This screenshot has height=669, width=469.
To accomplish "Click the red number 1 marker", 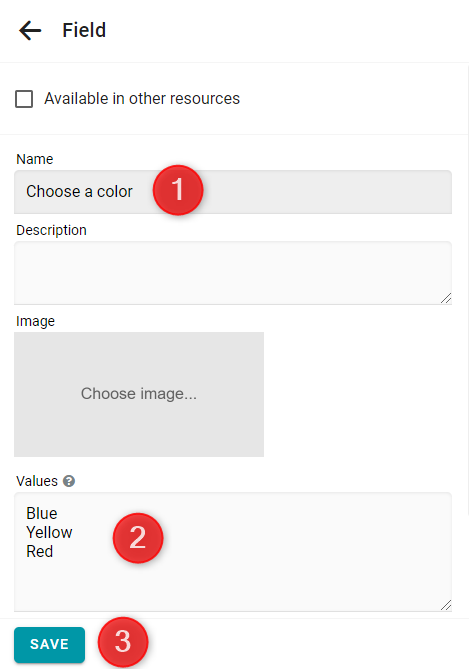I will pyautogui.click(x=178, y=190).
